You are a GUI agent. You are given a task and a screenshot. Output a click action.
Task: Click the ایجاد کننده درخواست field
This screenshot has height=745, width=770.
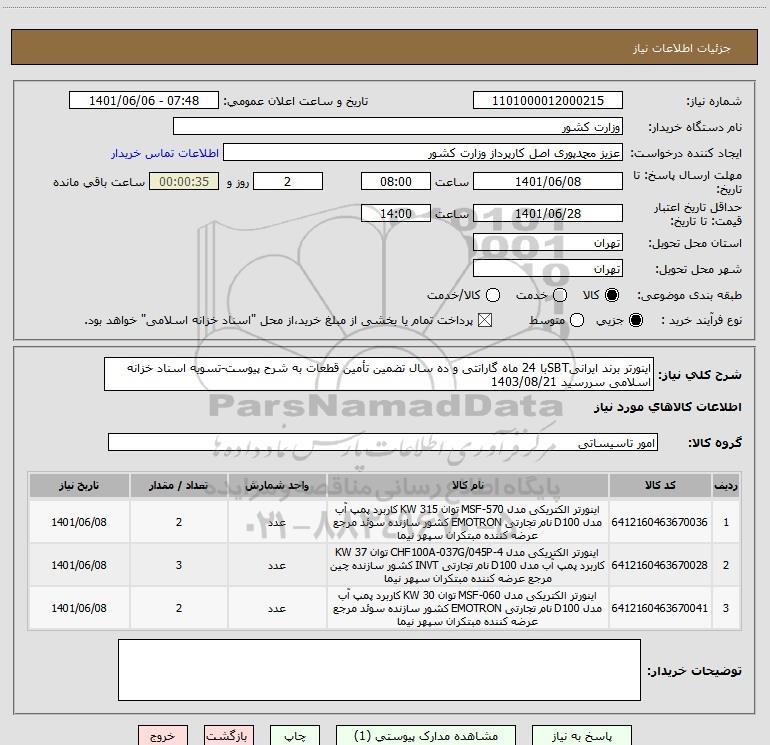423,152
